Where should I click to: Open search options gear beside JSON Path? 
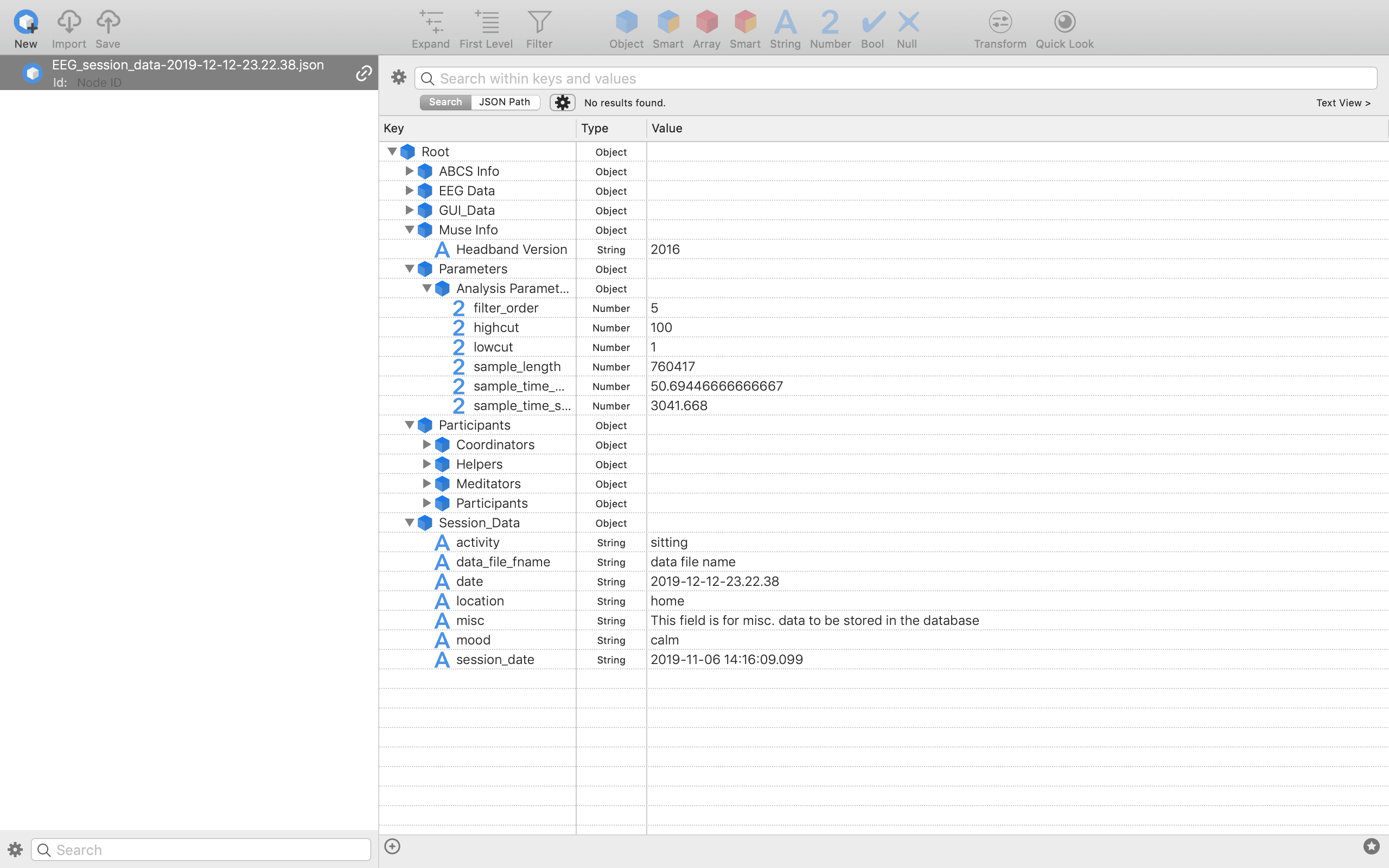coord(563,102)
